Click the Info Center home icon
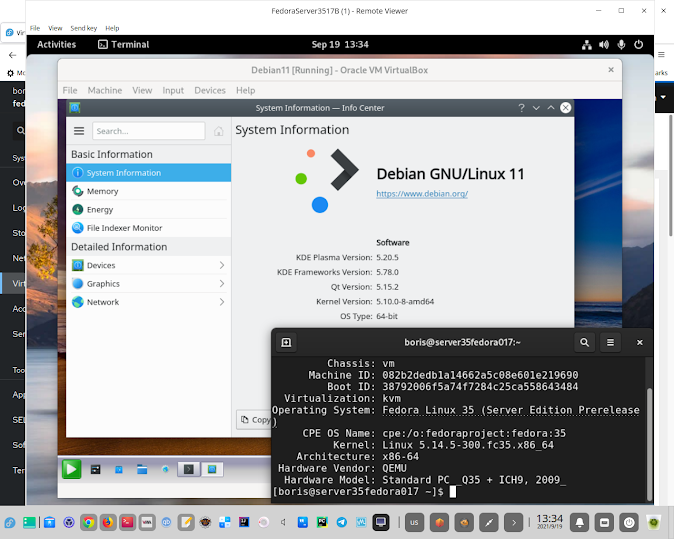The width and height of the screenshot is (674, 539). pyautogui.click(x=218, y=131)
